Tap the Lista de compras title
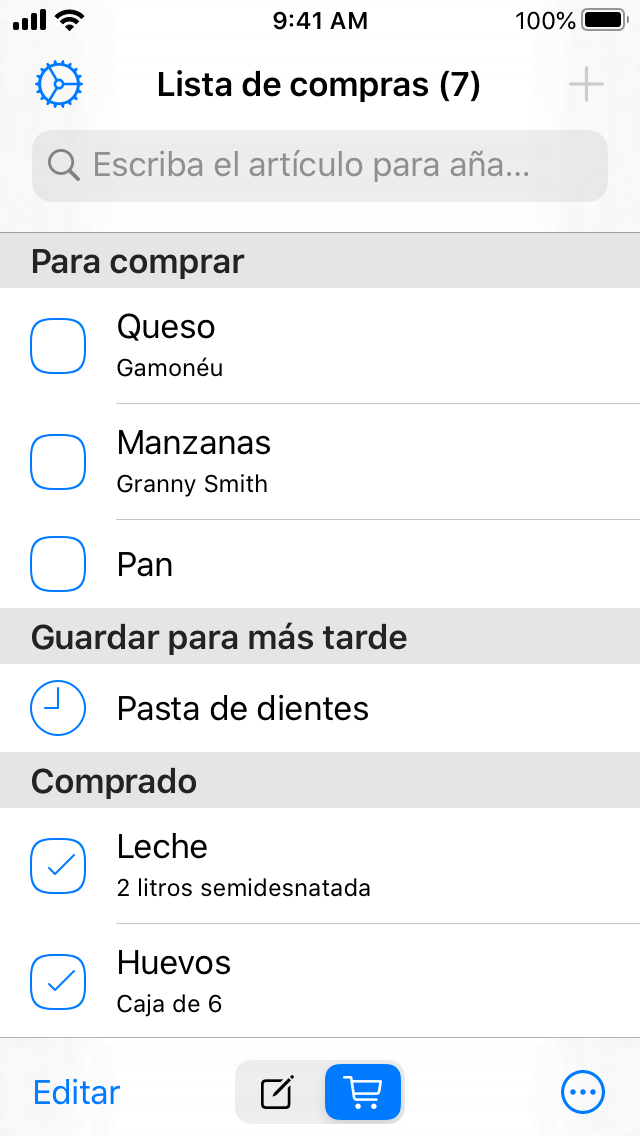Screen dimensions: 640x1136 [318, 85]
